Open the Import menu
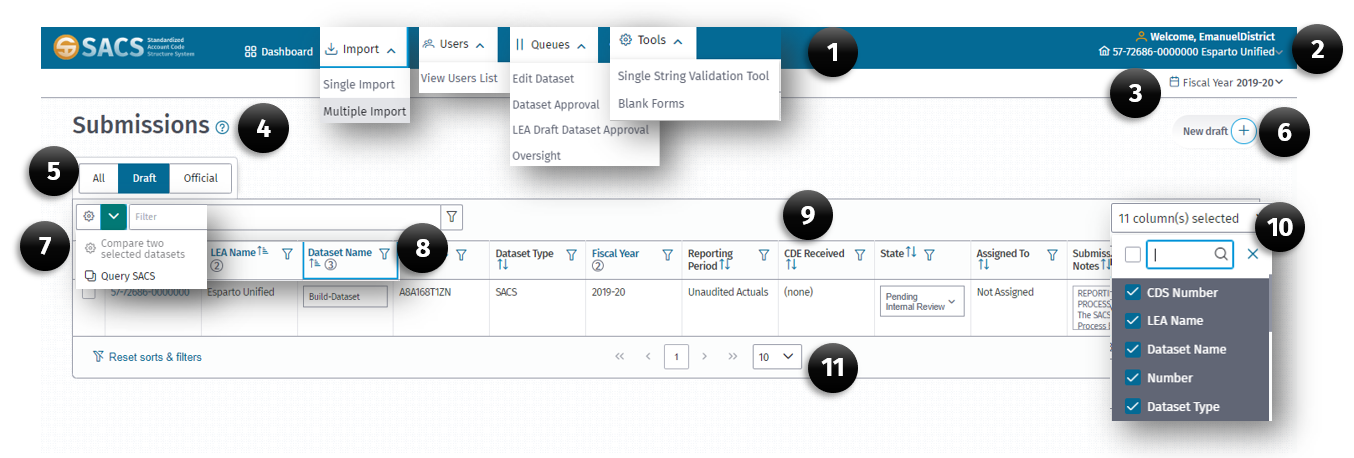This screenshot has width=1354, height=458. [362, 49]
